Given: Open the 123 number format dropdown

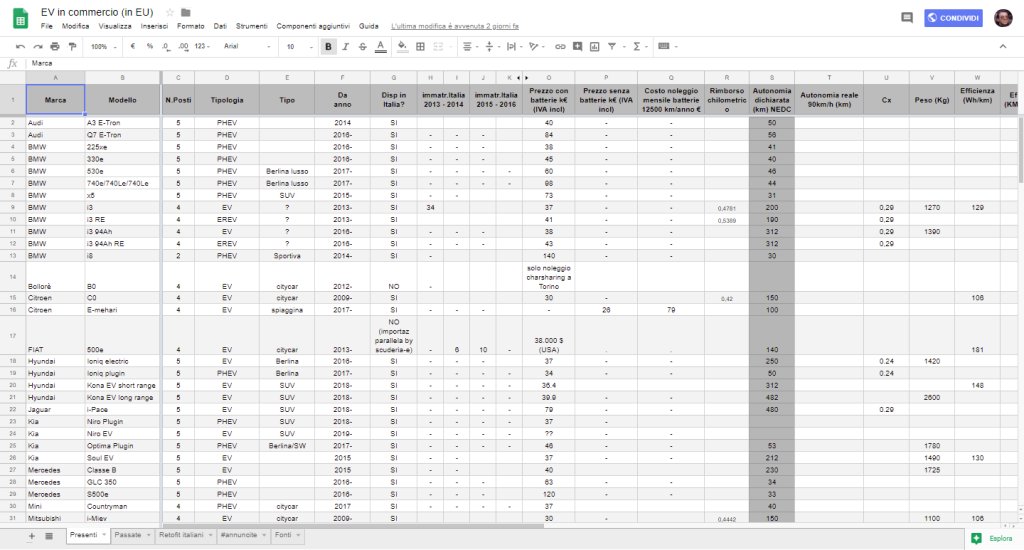Looking at the screenshot, I should 202,46.
